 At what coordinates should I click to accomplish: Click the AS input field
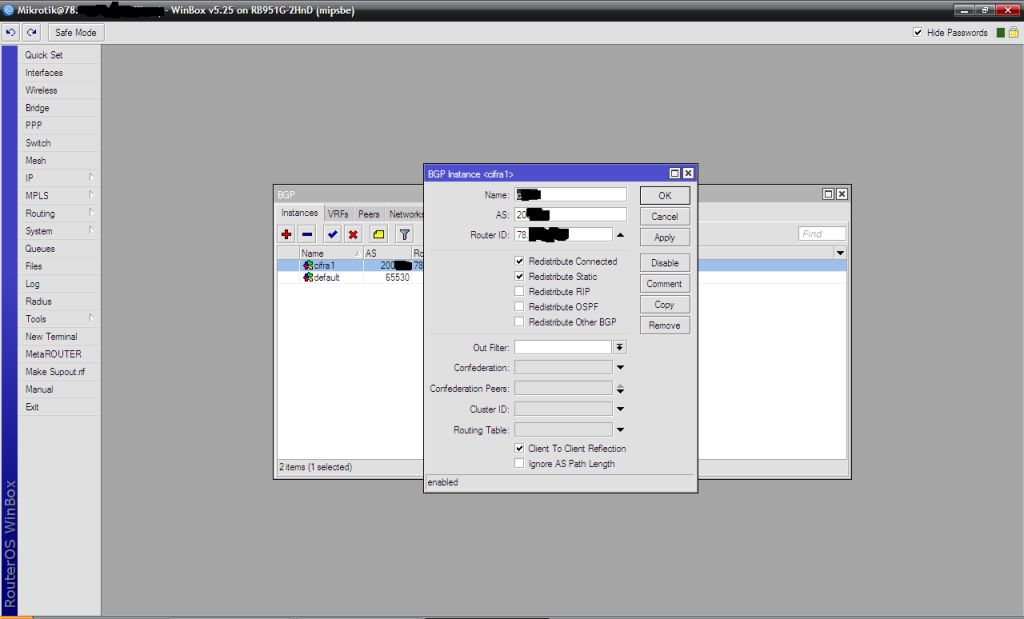coord(570,214)
